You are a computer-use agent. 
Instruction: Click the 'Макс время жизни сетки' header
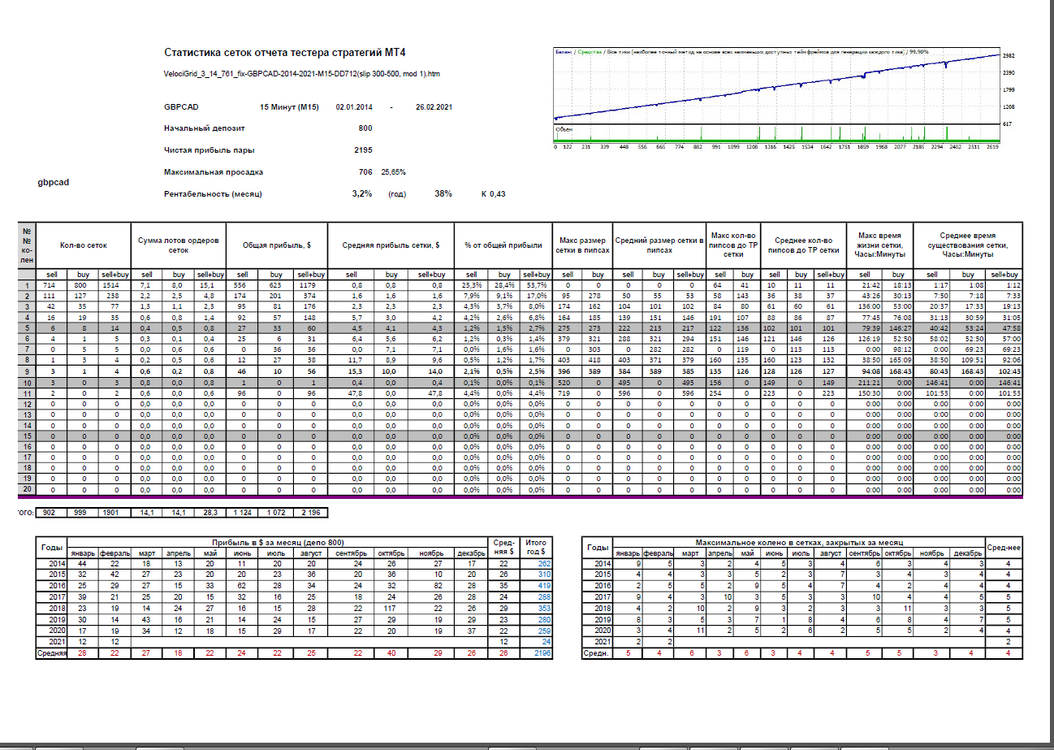pyautogui.click(x=880, y=246)
